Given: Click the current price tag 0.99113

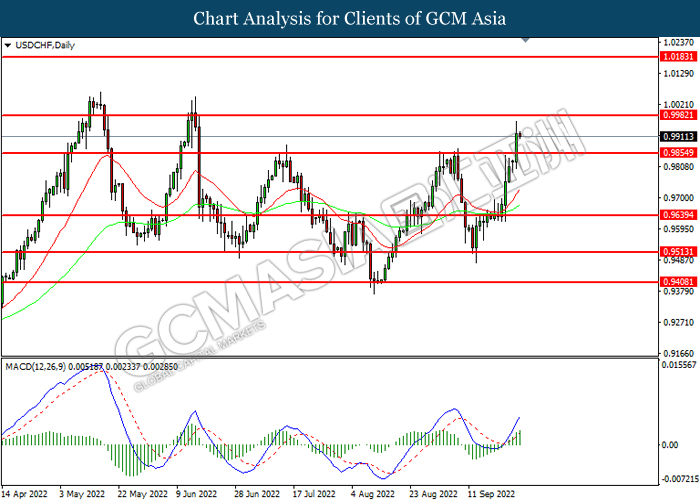Looking at the screenshot, I should coord(679,137).
